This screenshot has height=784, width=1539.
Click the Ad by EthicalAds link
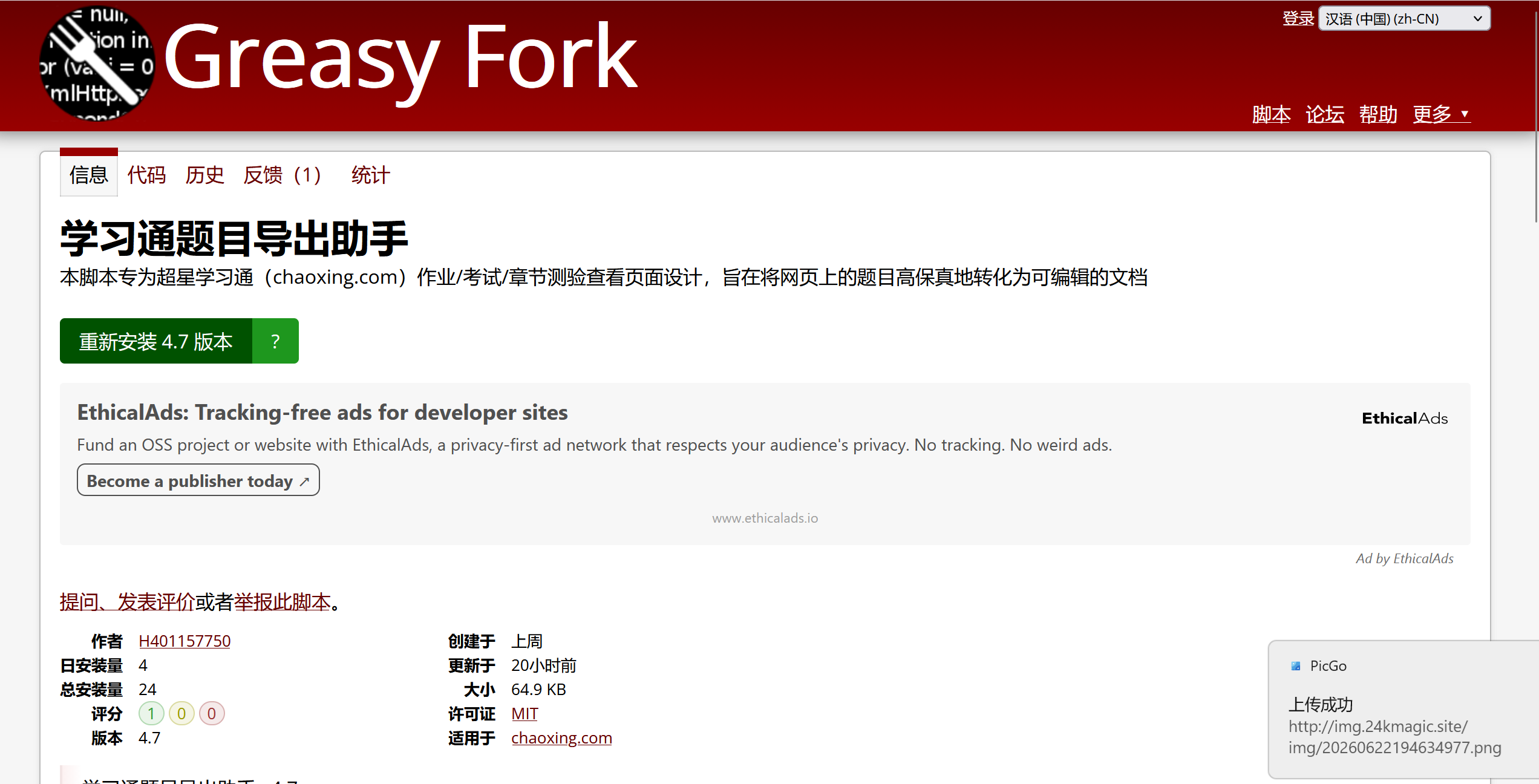[1404, 558]
